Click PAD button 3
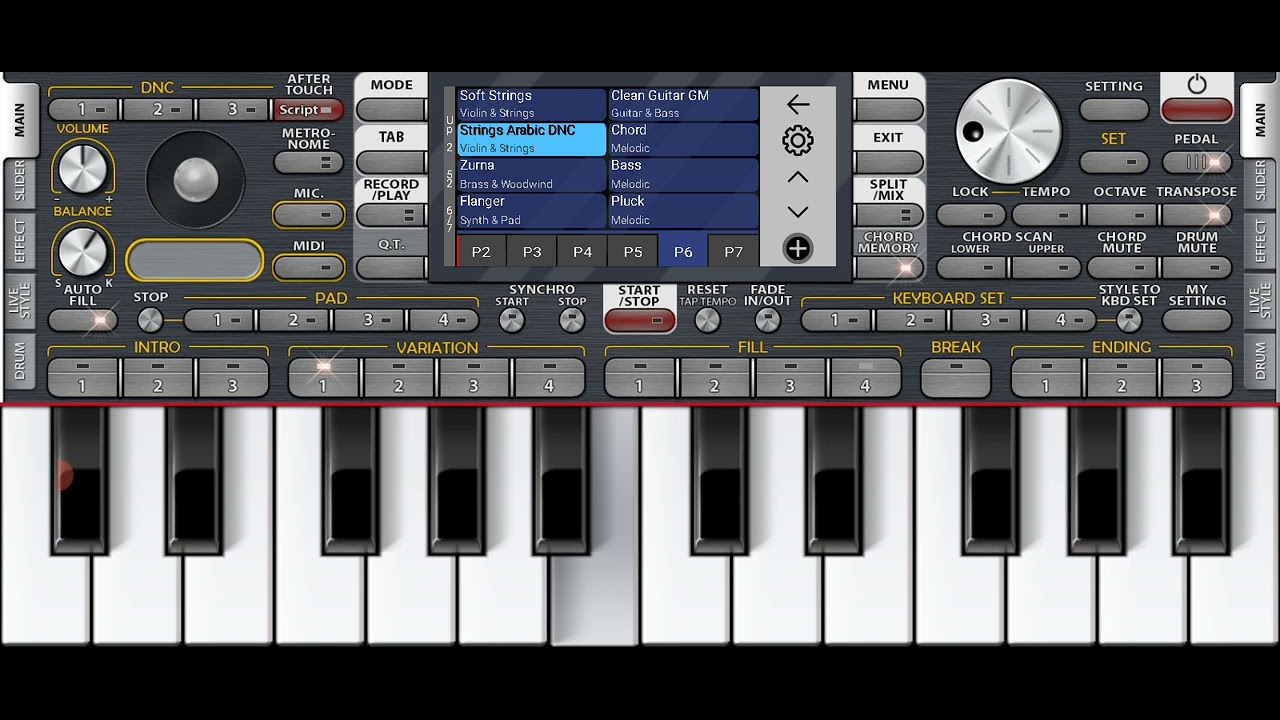The height and width of the screenshot is (720, 1280). tap(369, 321)
